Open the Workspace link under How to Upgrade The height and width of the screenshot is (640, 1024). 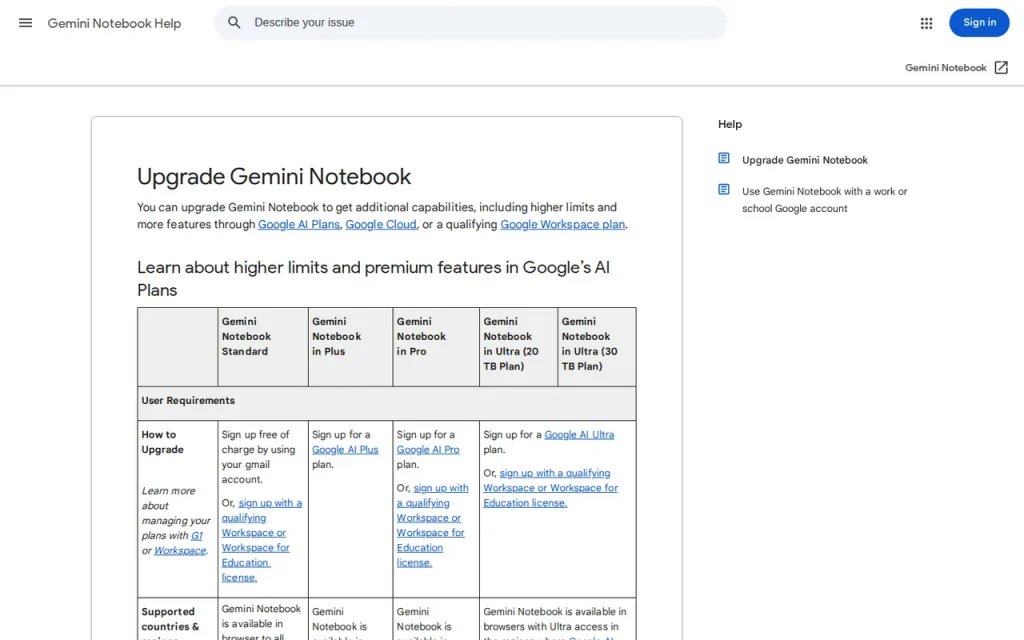click(x=180, y=551)
